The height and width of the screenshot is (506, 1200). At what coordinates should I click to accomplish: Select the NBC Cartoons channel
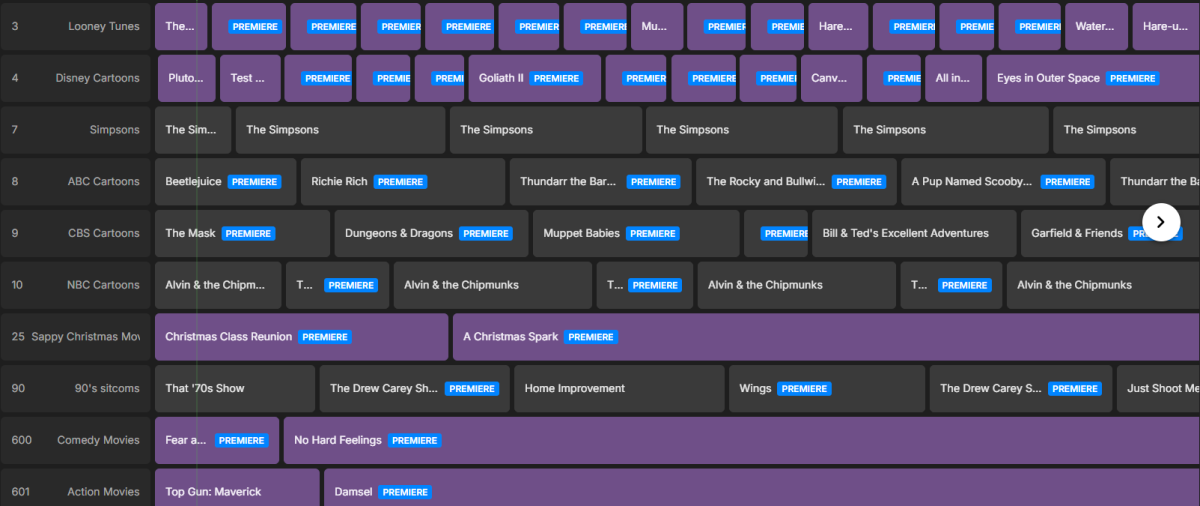click(76, 285)
